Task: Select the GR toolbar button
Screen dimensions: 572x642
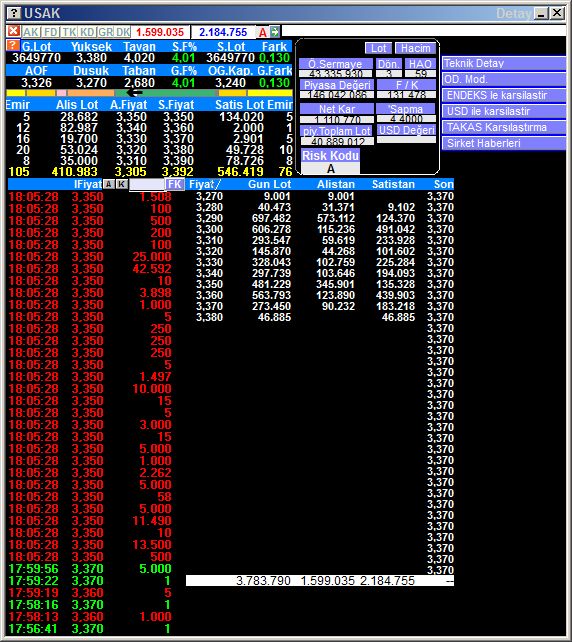Action: (x=106, y=32)
